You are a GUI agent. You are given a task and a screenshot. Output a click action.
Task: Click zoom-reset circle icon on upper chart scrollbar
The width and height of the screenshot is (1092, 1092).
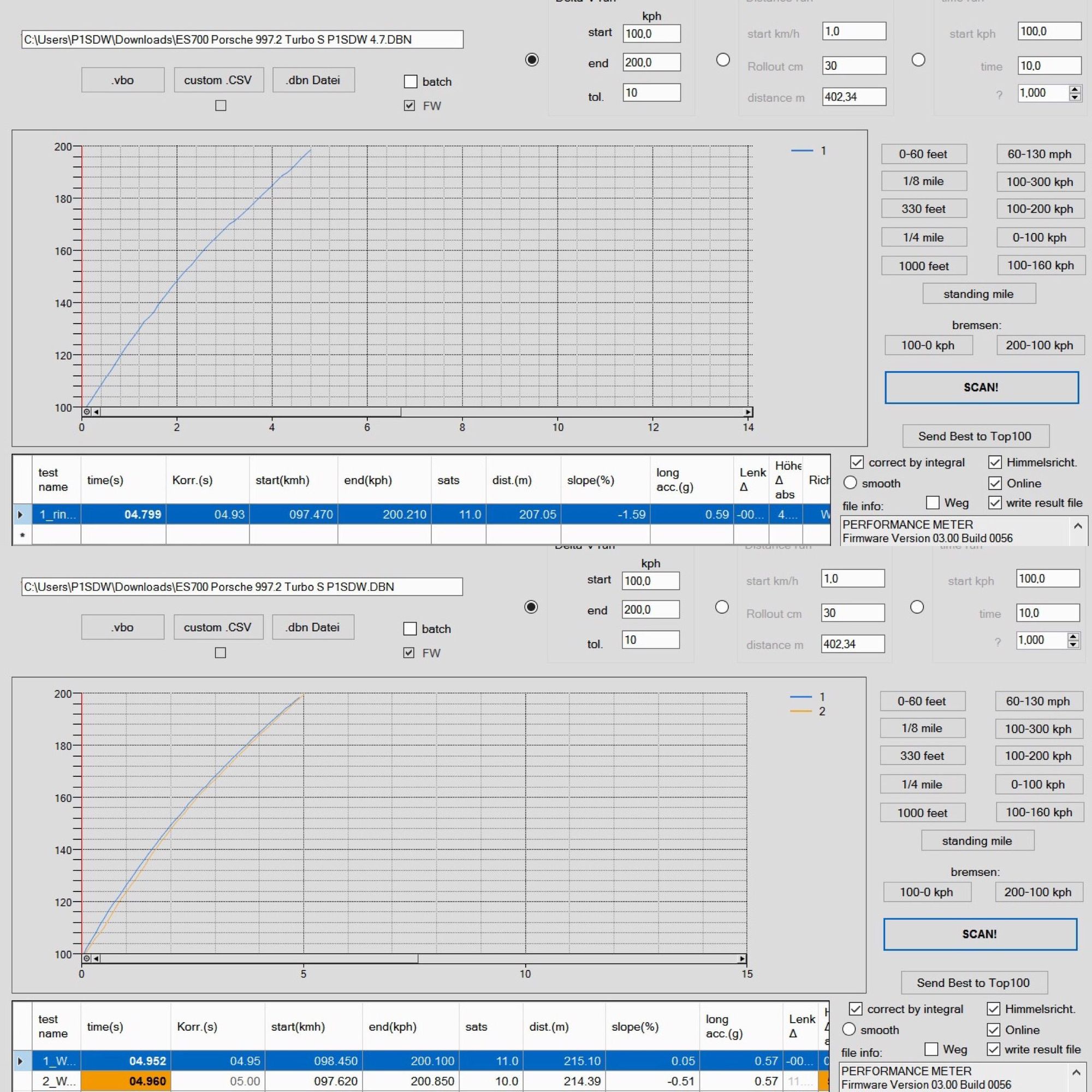[x=87, y=412]
